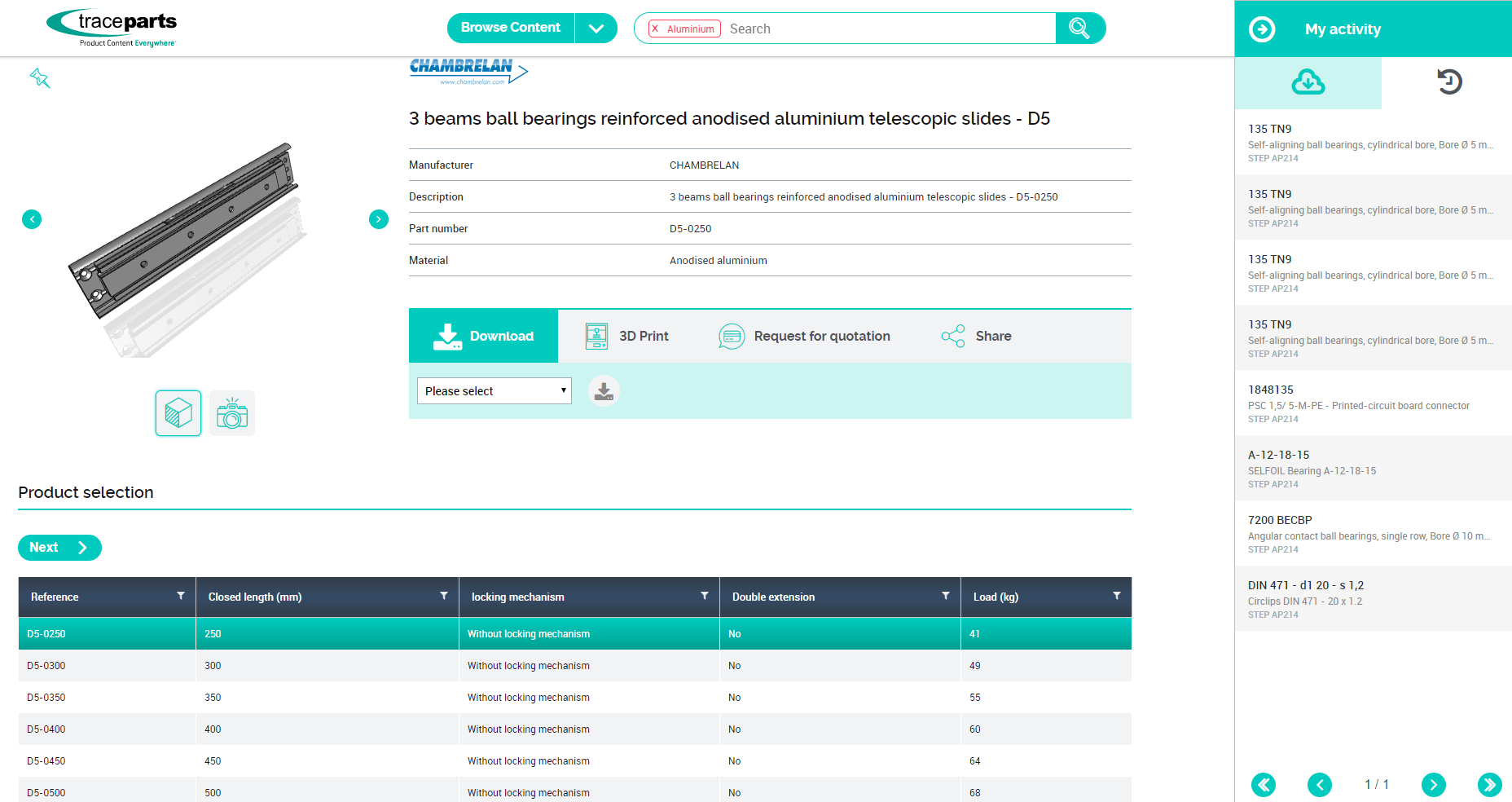
Task: Select the D5-0250 table row
Action: pos(575,633)
